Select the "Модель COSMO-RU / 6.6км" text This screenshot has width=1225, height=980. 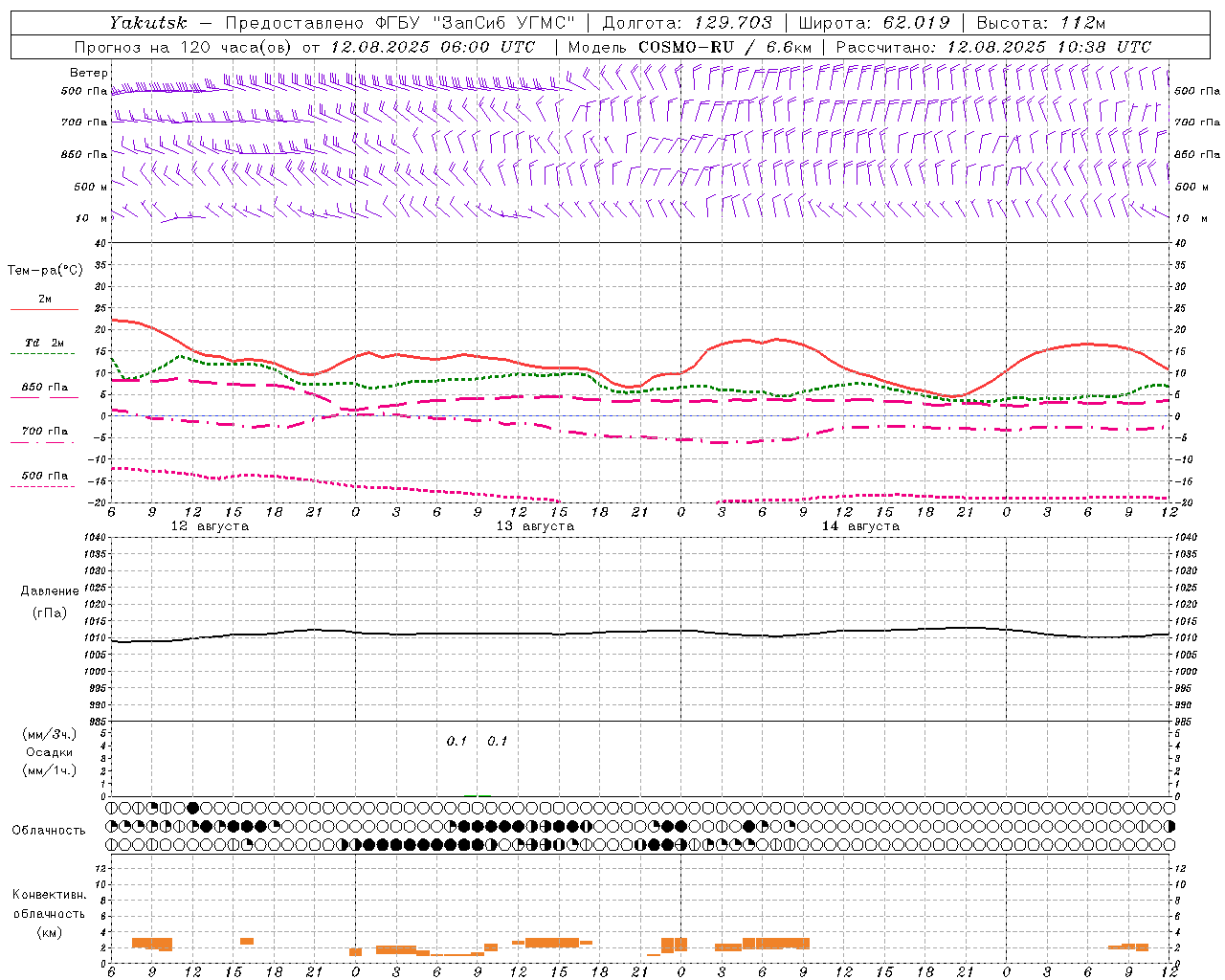tap(689, 47)
